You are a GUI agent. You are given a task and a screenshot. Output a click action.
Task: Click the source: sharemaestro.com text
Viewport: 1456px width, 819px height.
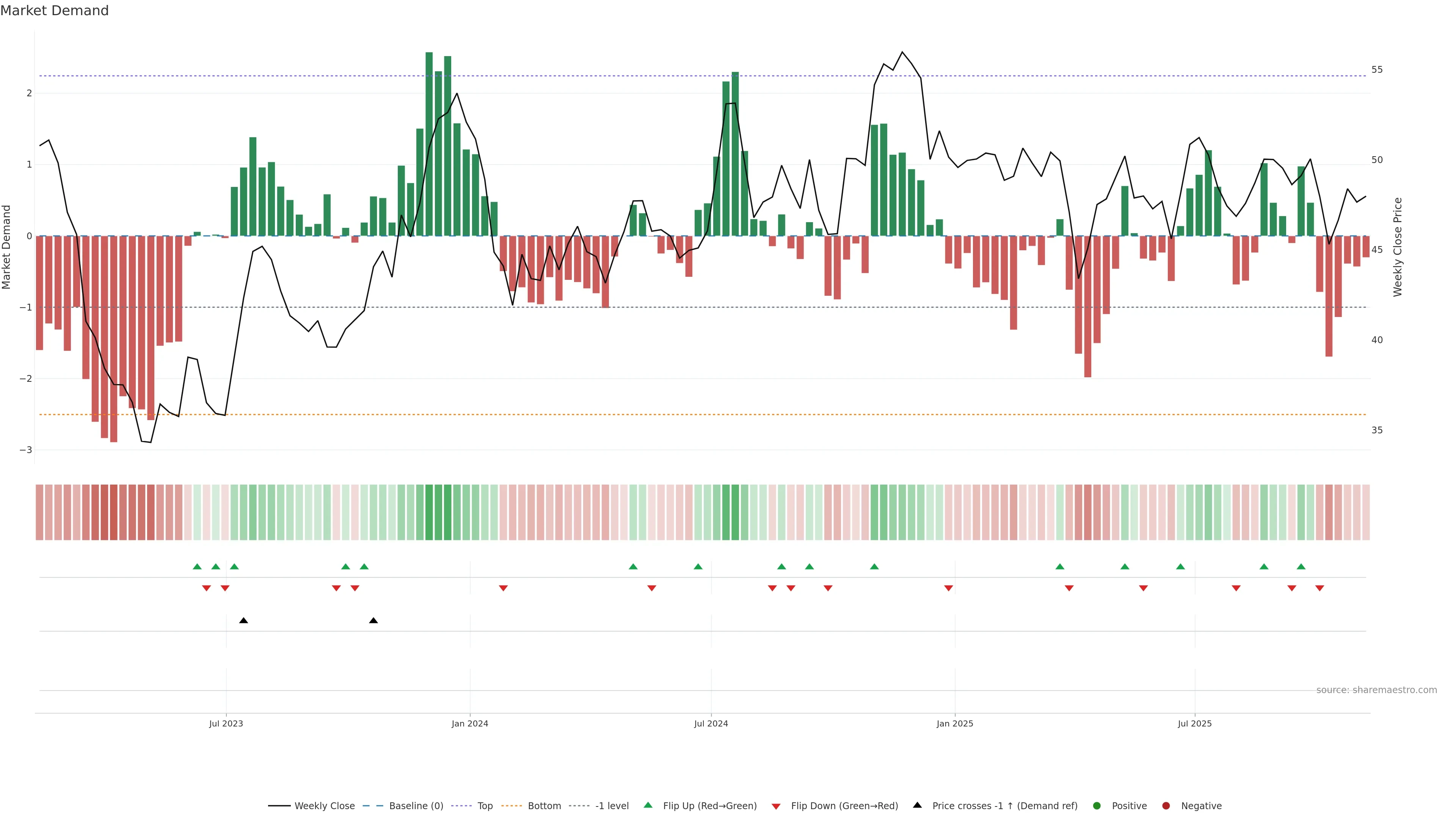pos(1376,690)
